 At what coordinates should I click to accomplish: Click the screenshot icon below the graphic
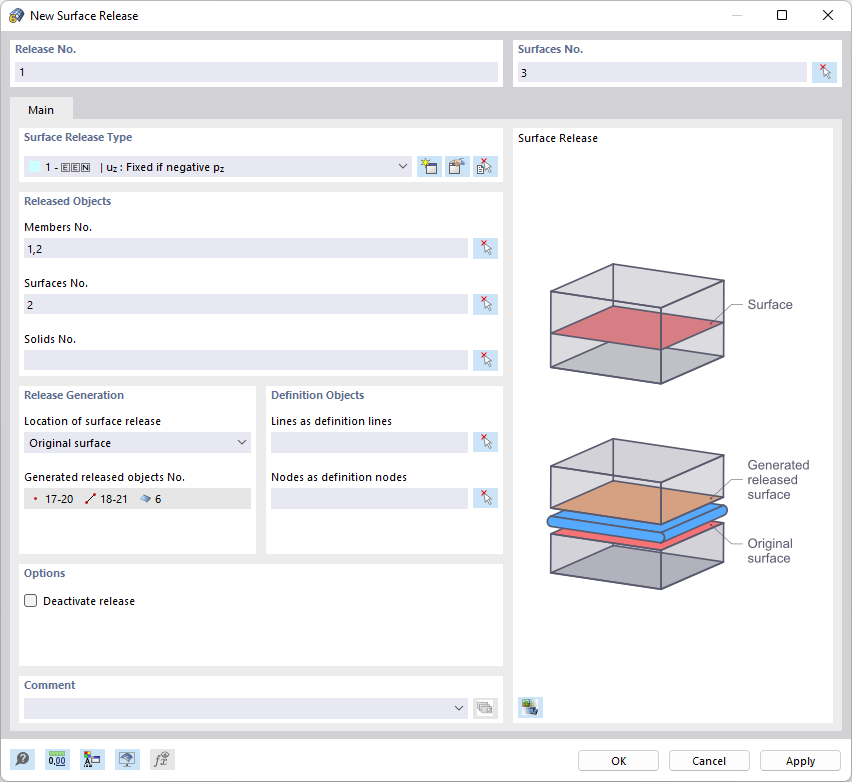tap(530, 707)
